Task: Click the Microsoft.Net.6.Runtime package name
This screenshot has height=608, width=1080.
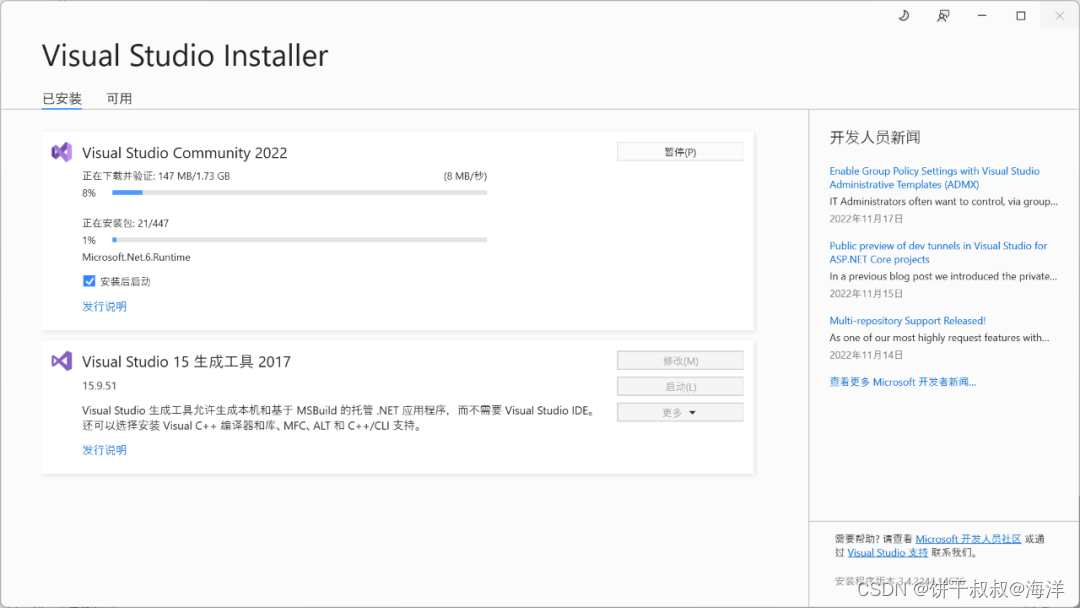Action: [136, 258]
